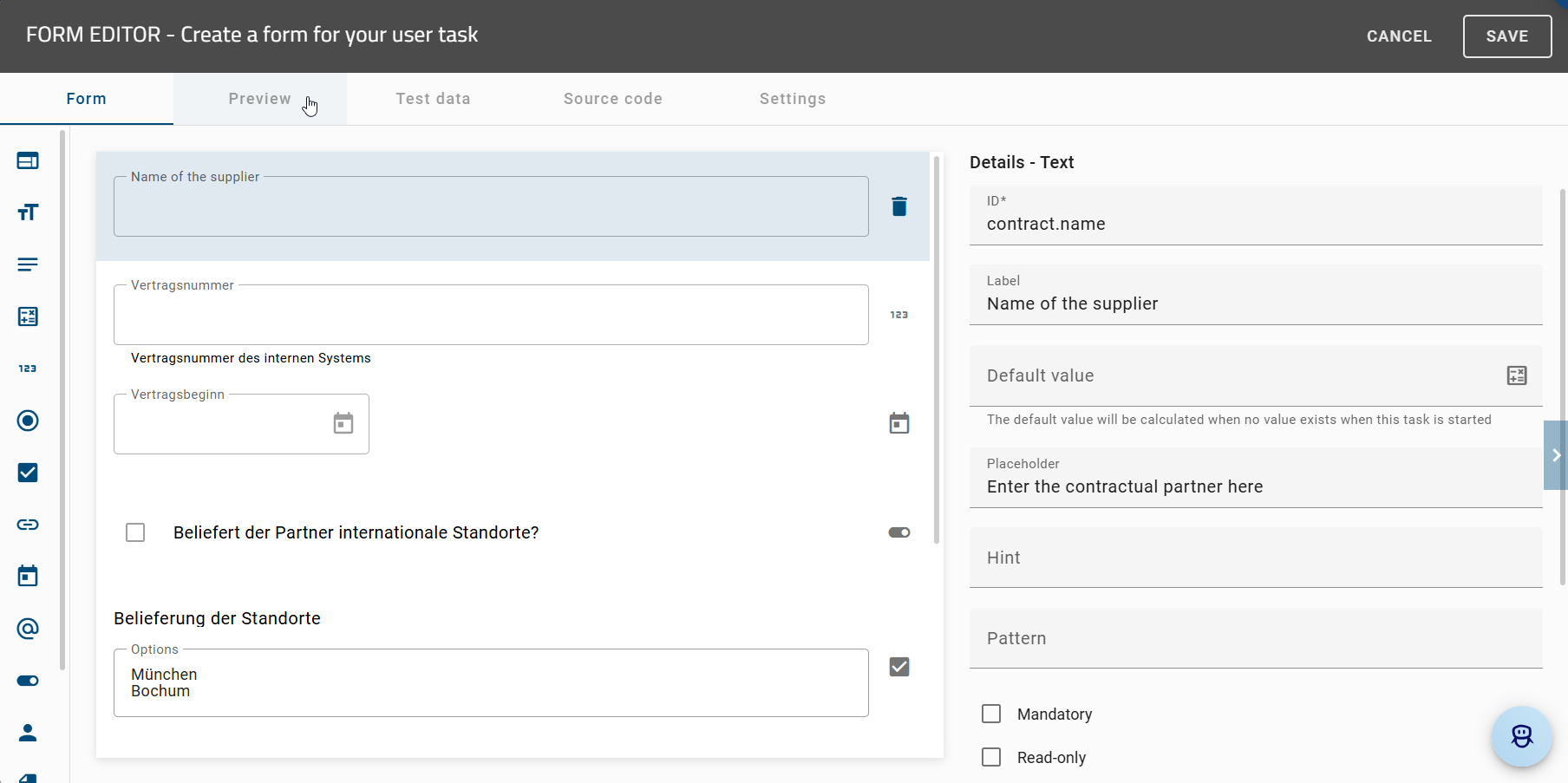
Task: Open the Default value expression editor icon
Action: pos(1517,375)
